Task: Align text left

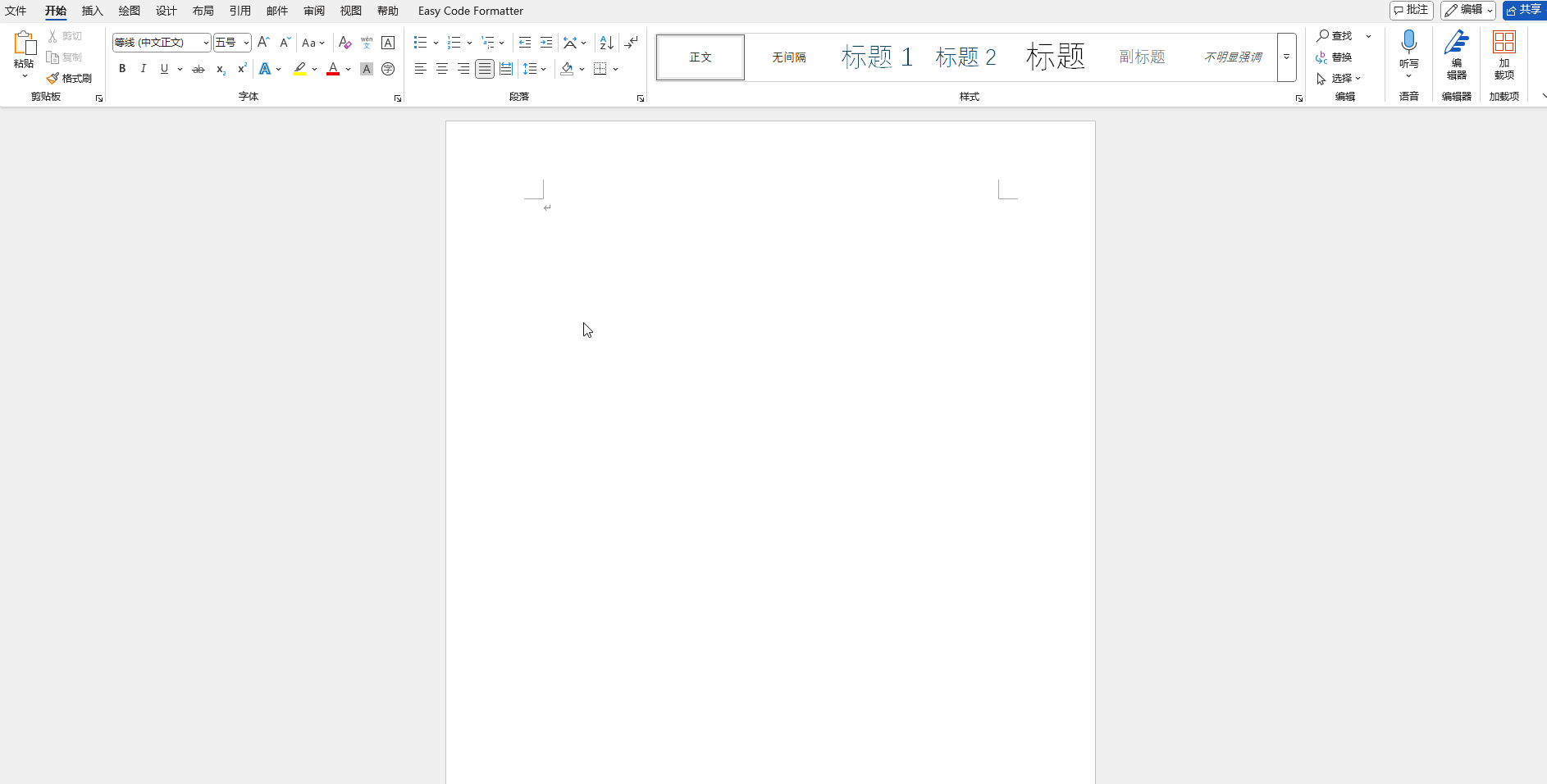Action: pos(421,69)
